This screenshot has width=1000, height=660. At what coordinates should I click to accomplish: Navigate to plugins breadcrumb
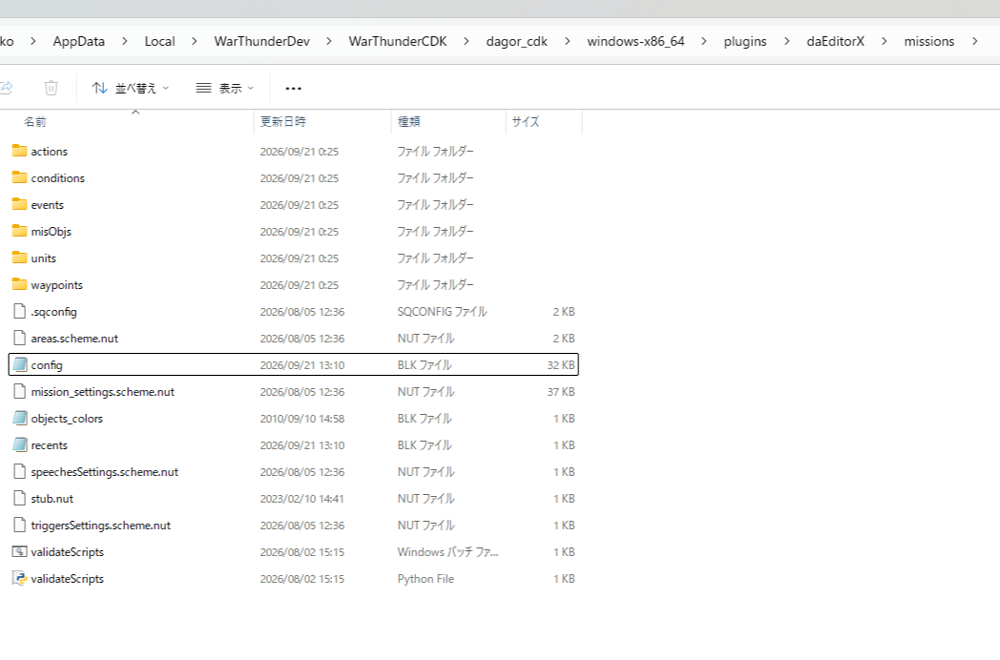(x=745, y=41)
